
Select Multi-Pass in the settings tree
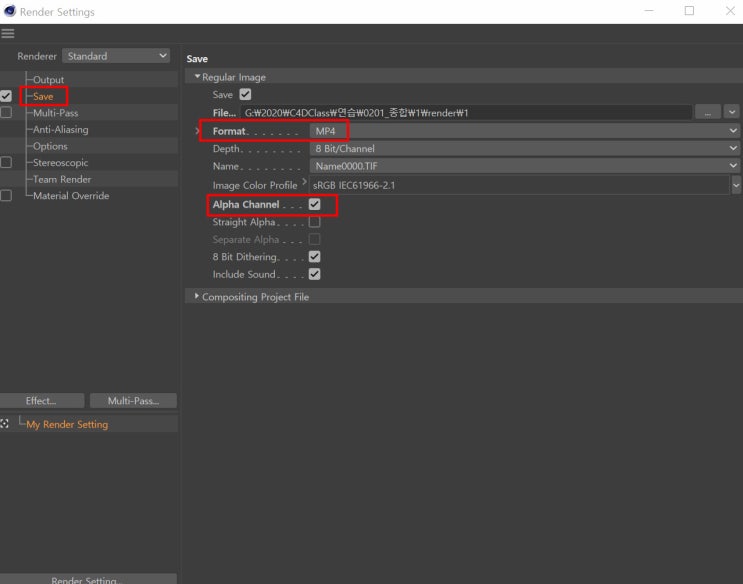55,113
